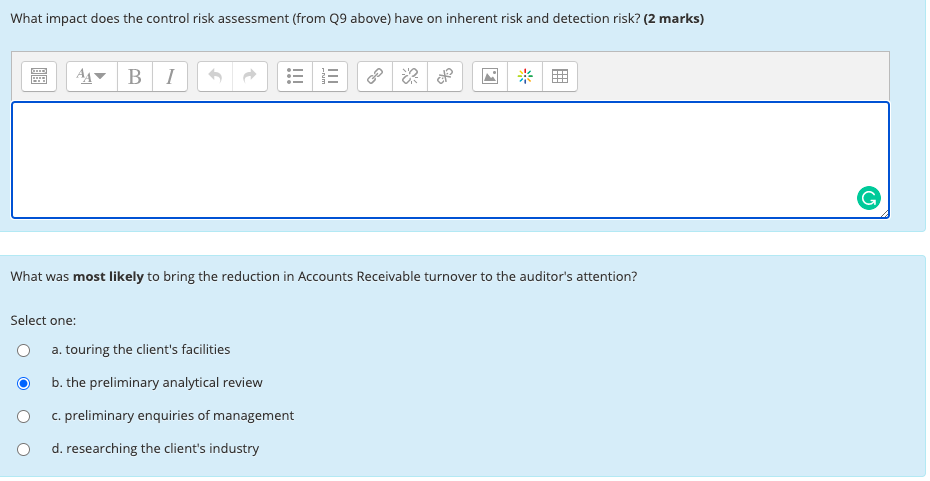Click the undo arrow
Viewport: 930px width, 481px height.
coord(215,77)
